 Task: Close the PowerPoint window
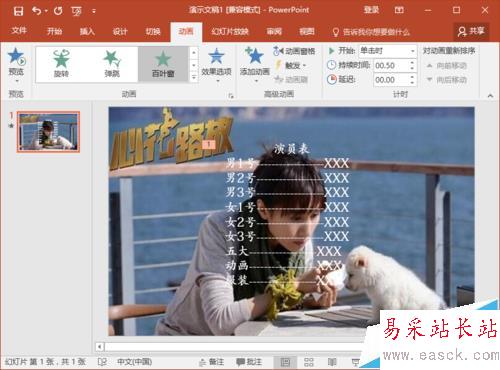click(x=485, y=10)
